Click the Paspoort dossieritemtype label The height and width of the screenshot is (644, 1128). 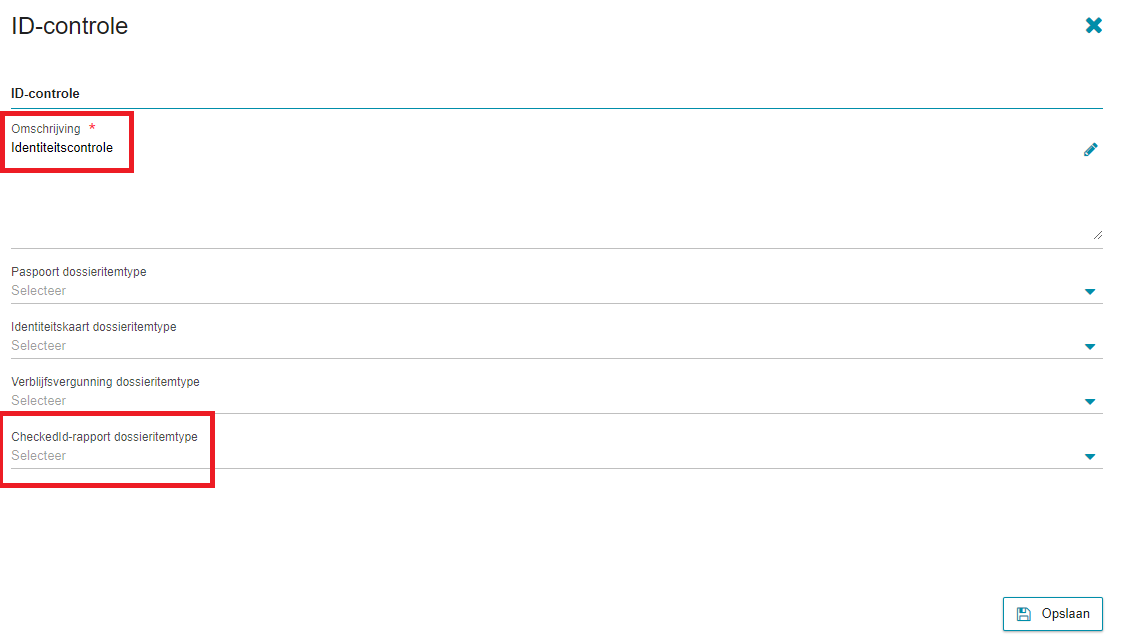[x=79, y=272]
